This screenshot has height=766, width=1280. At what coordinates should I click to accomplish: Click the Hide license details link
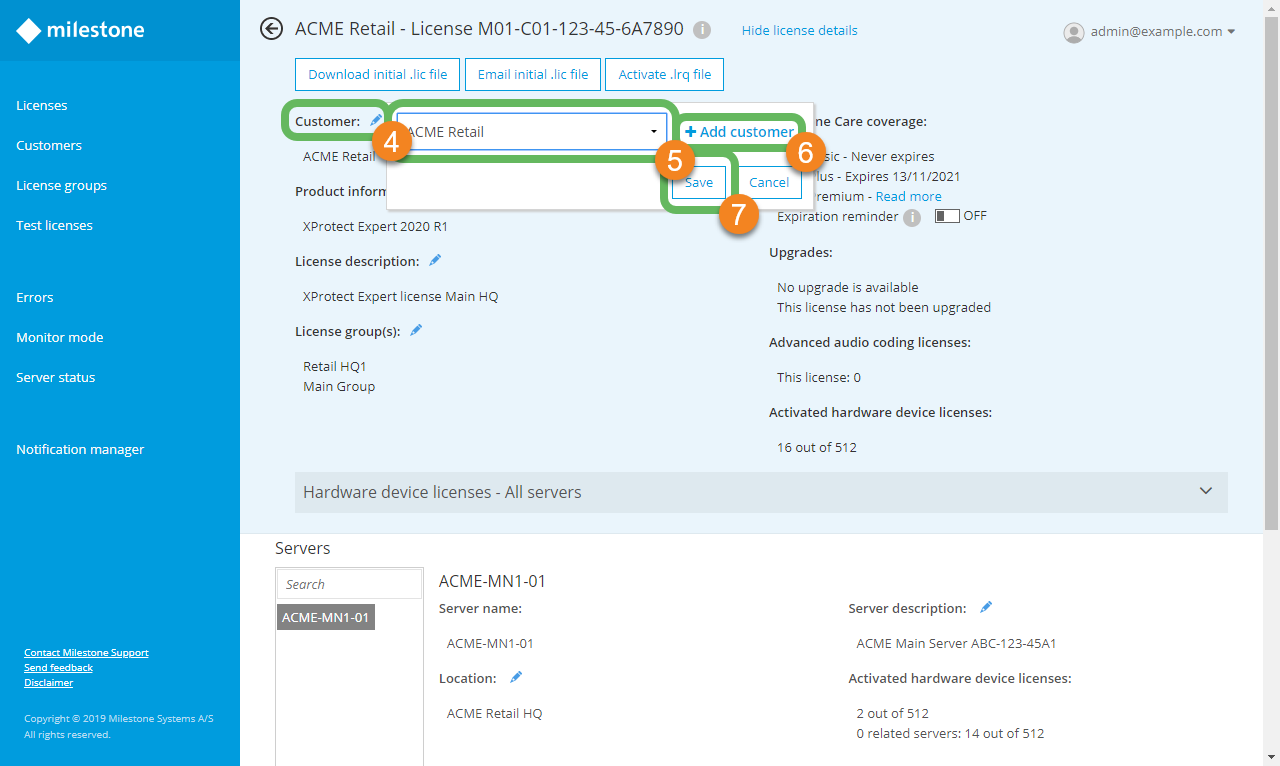click(799, 31)
